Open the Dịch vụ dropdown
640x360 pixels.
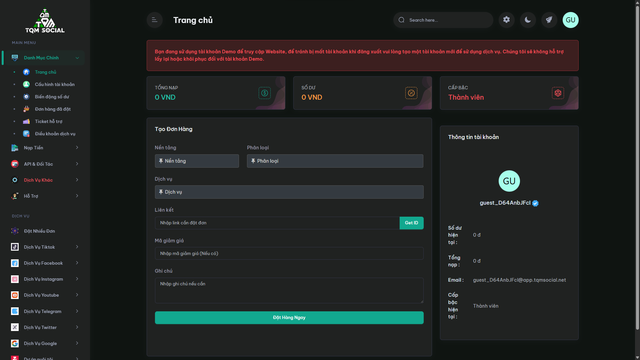[x=289, y=192]
